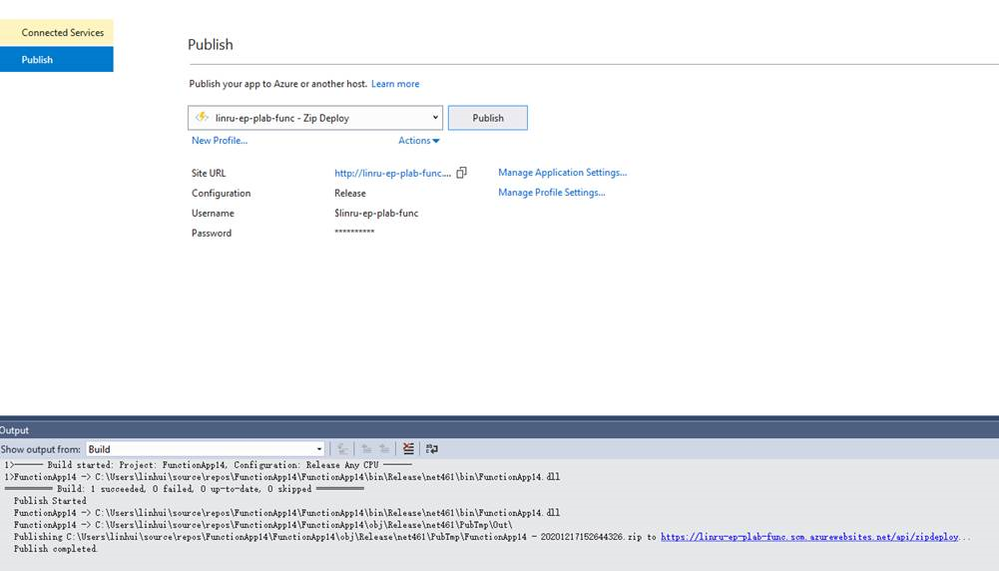Viewport: 999px width, 571px height.
Task: Click the Clear All output icon
Action: (408, 449)
